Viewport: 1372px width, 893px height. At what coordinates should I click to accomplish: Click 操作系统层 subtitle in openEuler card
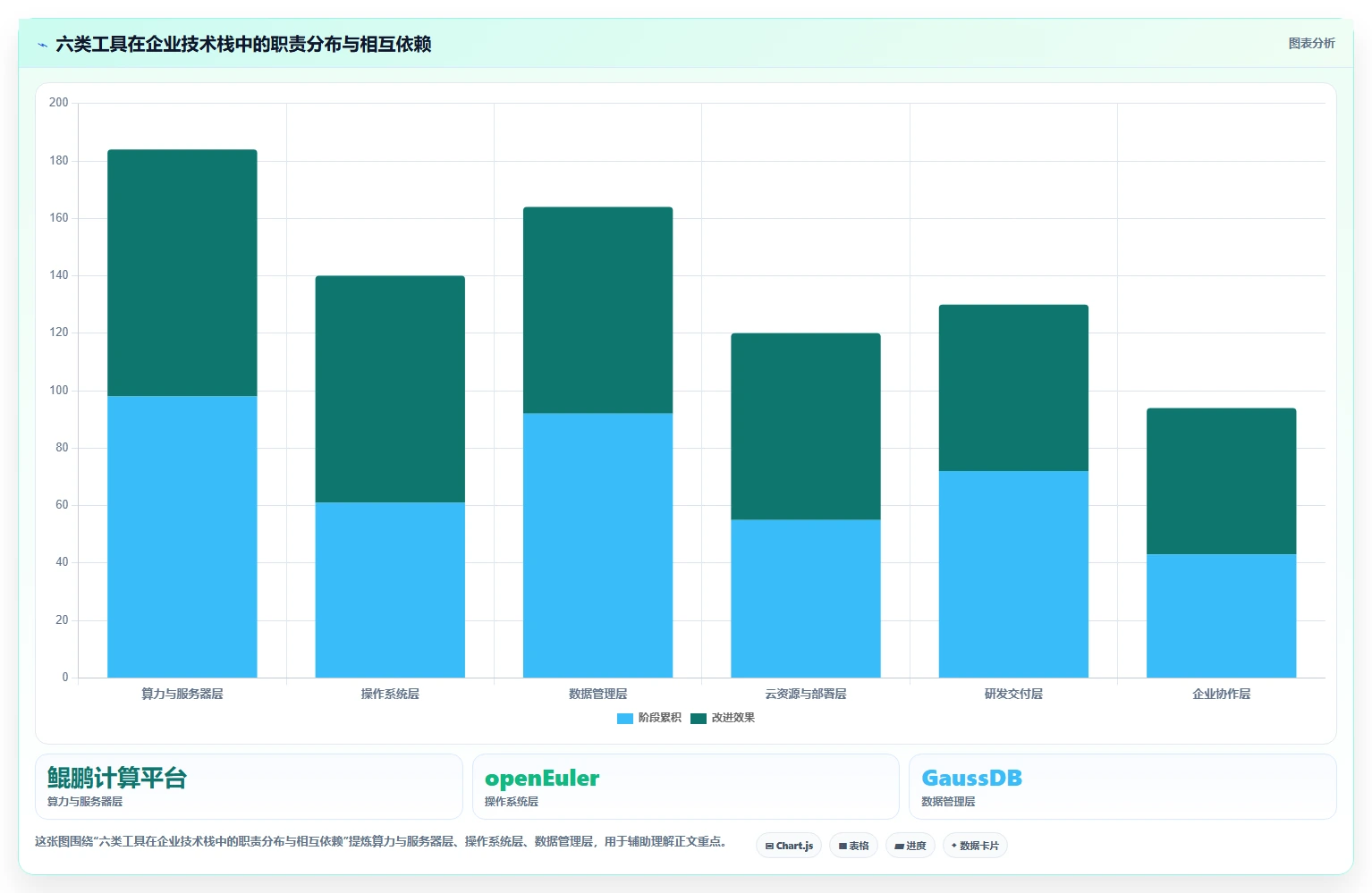(x=512, y=802)
